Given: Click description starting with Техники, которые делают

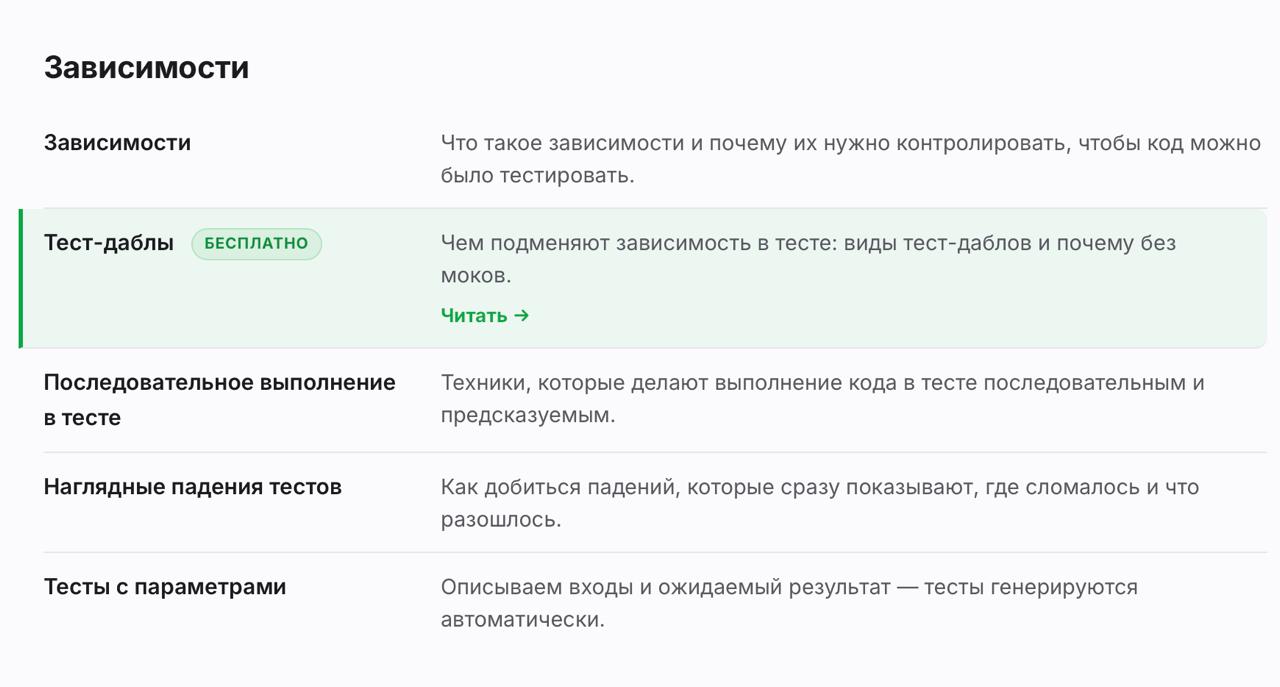Looking at the screenshot, I should point(823,399).
